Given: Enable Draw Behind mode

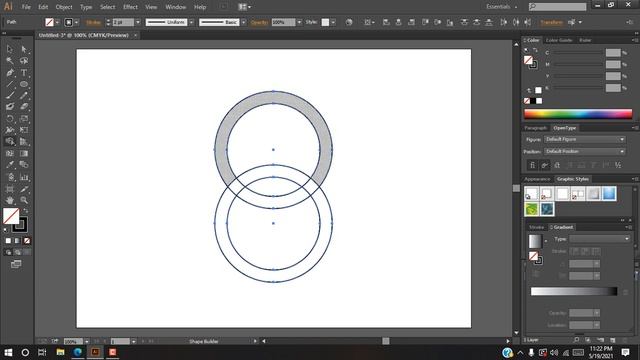Looking at the screenshot, I should [18, 252].
